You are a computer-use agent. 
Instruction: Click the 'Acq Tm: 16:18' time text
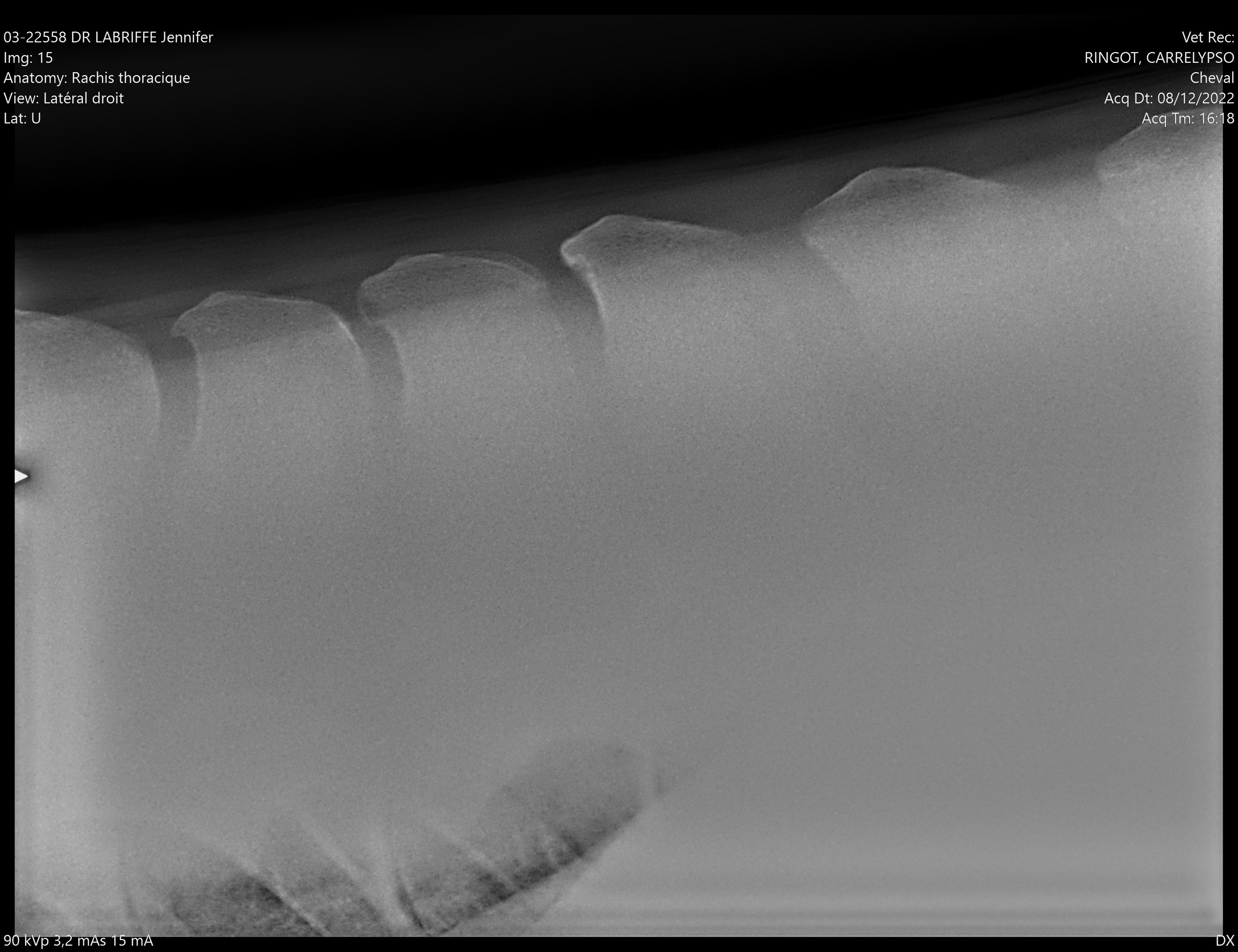click(x=1187, y=118)
